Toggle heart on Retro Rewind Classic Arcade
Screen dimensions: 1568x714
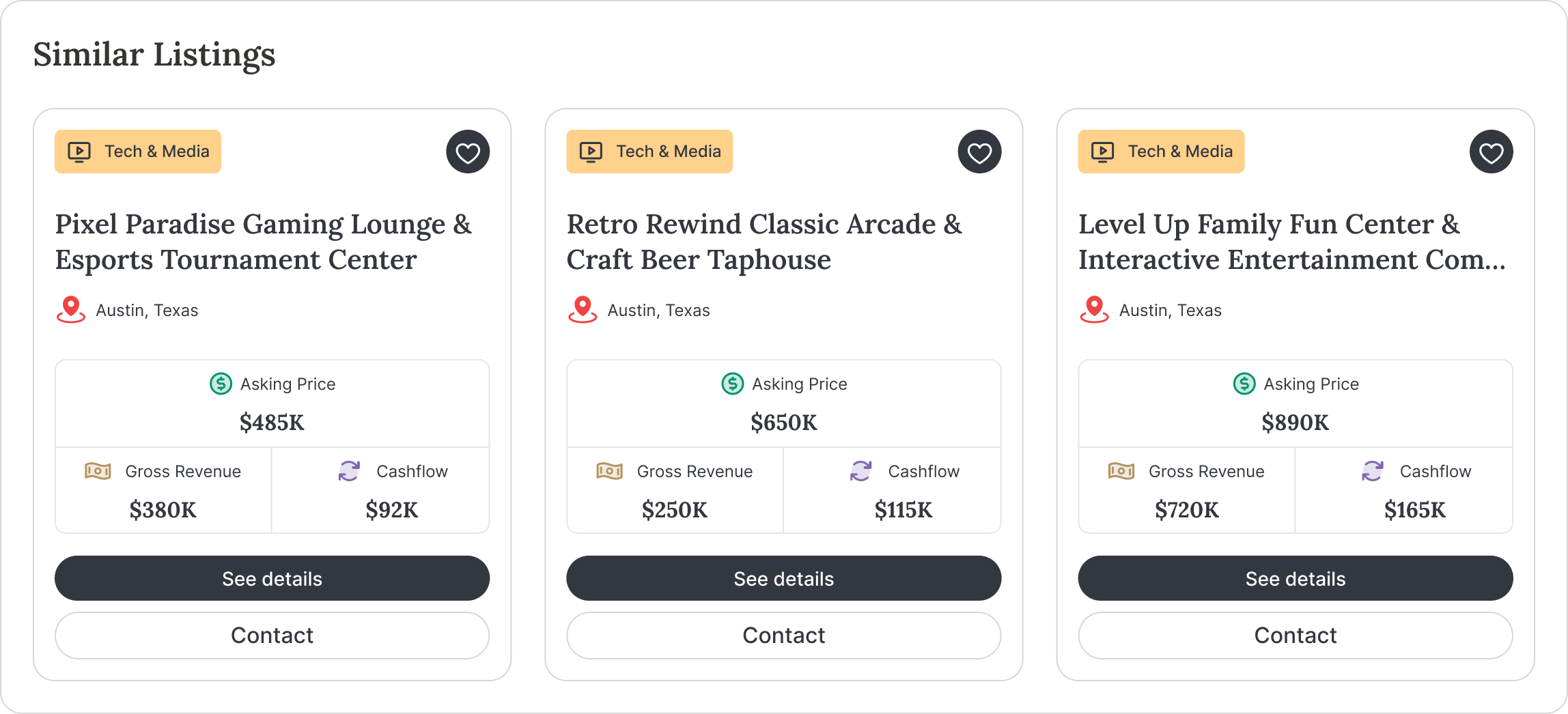click(x=979, y=152)
